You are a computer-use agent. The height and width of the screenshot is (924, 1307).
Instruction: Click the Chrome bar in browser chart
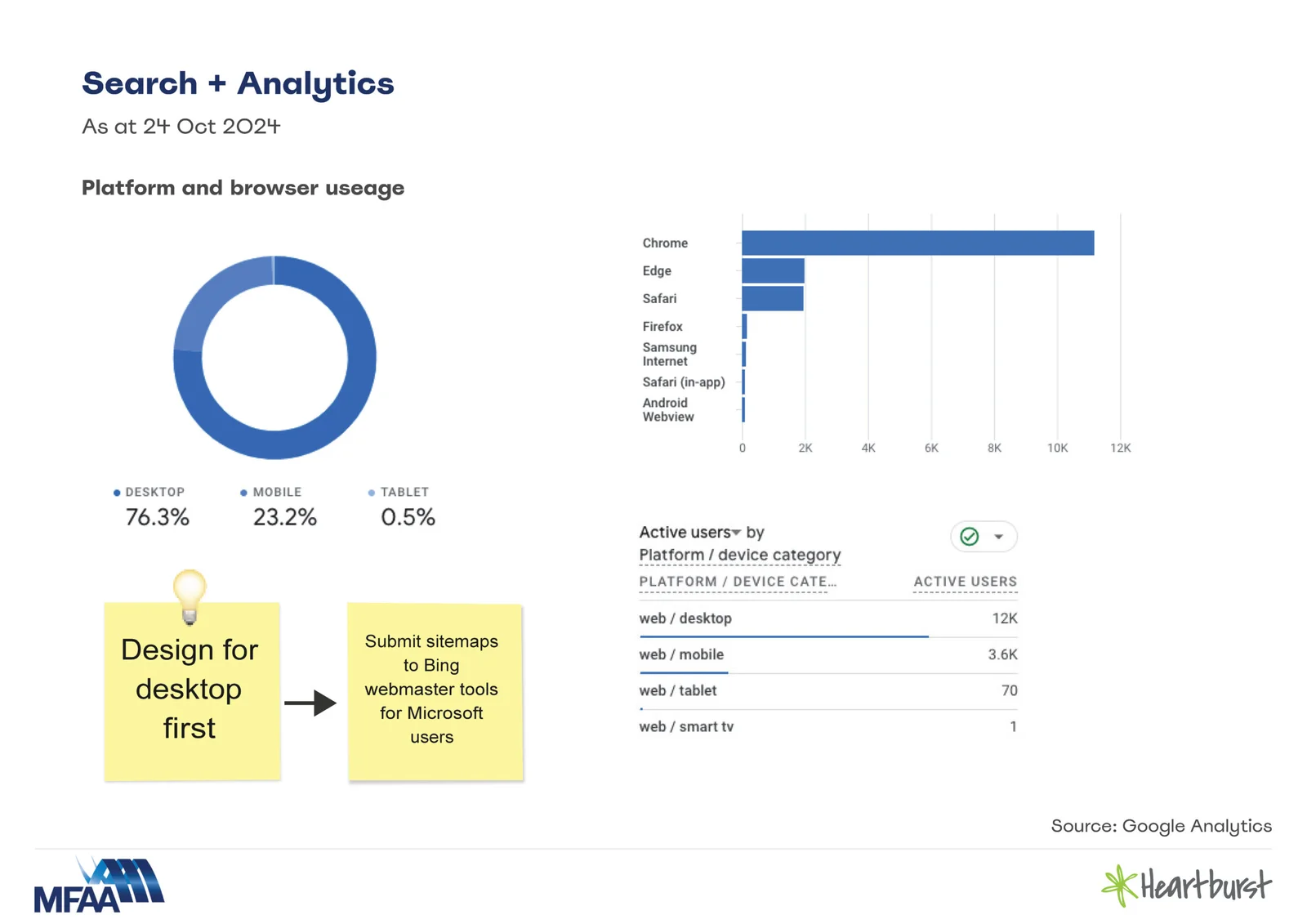[x=917, y=243]
